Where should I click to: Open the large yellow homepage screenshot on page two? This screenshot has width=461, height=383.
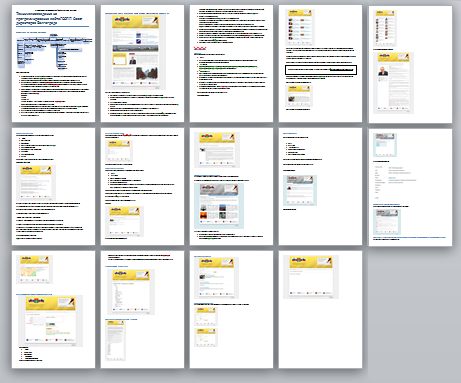tap(135, 52)
